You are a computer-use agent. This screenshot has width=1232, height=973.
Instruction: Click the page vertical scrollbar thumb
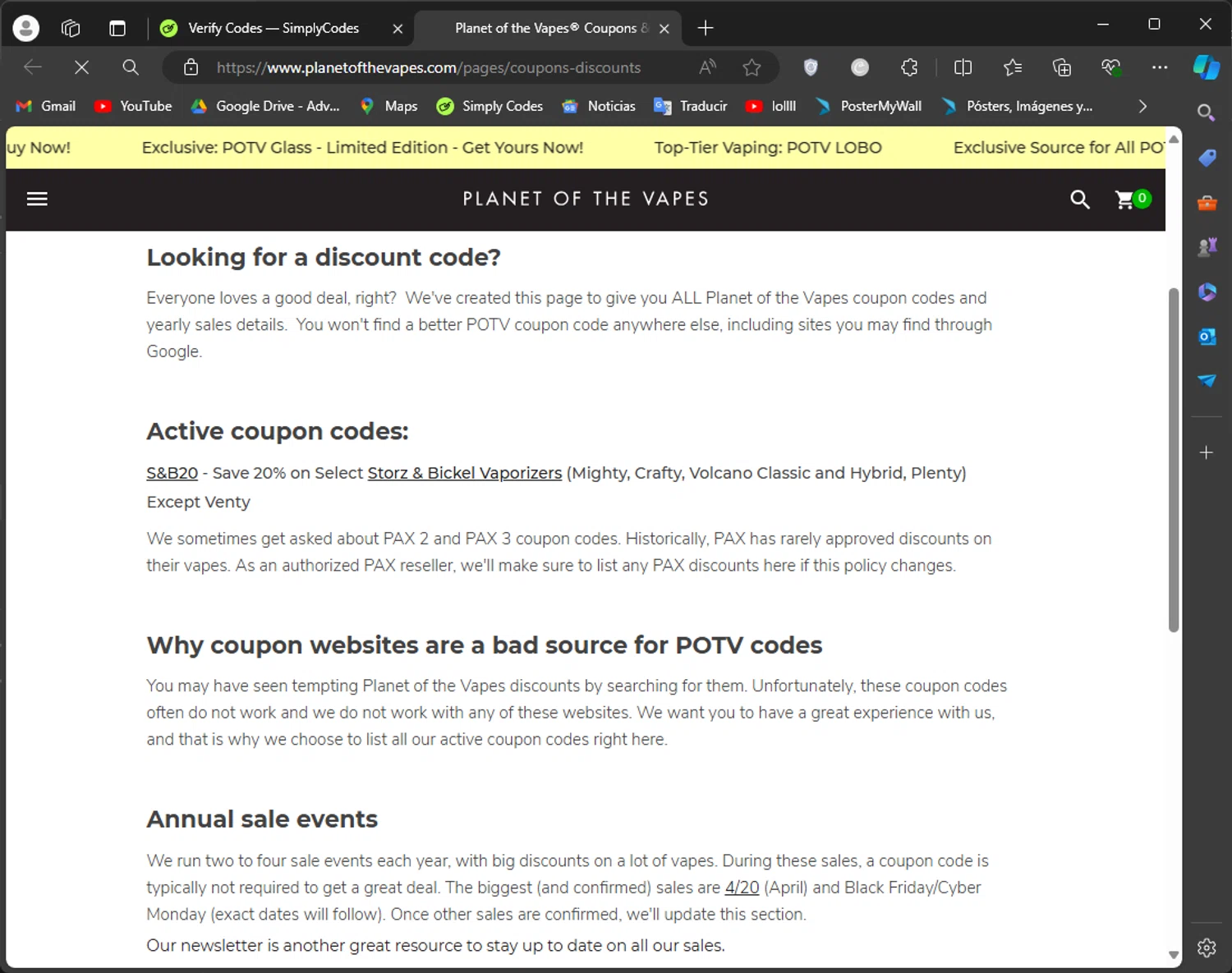pyautogui.click(x=1174, y=460)
